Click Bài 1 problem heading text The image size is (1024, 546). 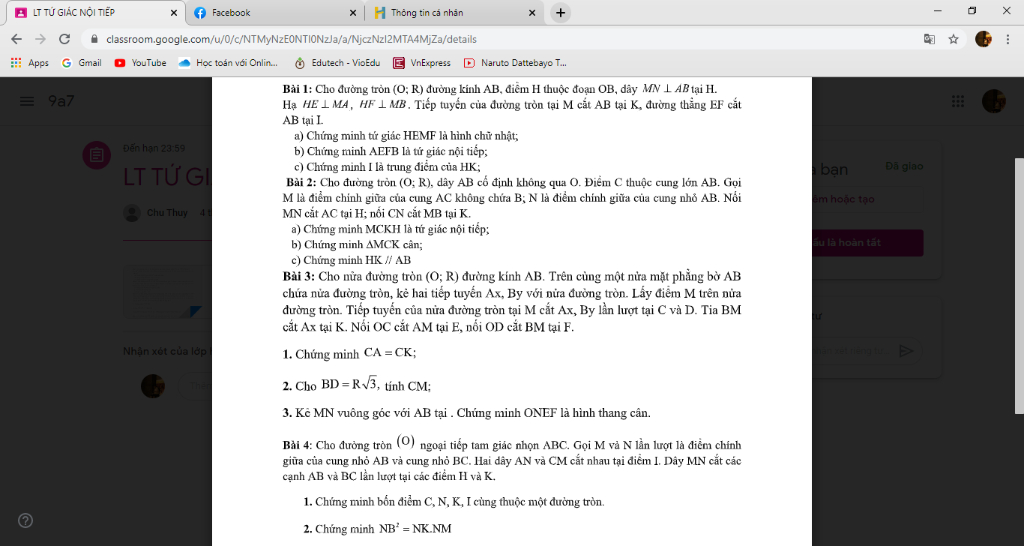click(x=298, y=89)
